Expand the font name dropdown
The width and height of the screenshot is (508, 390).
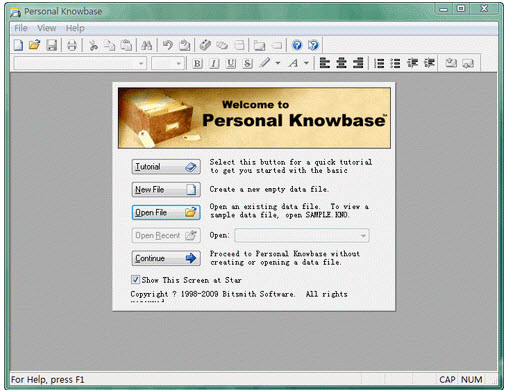[x=141, y=63]
